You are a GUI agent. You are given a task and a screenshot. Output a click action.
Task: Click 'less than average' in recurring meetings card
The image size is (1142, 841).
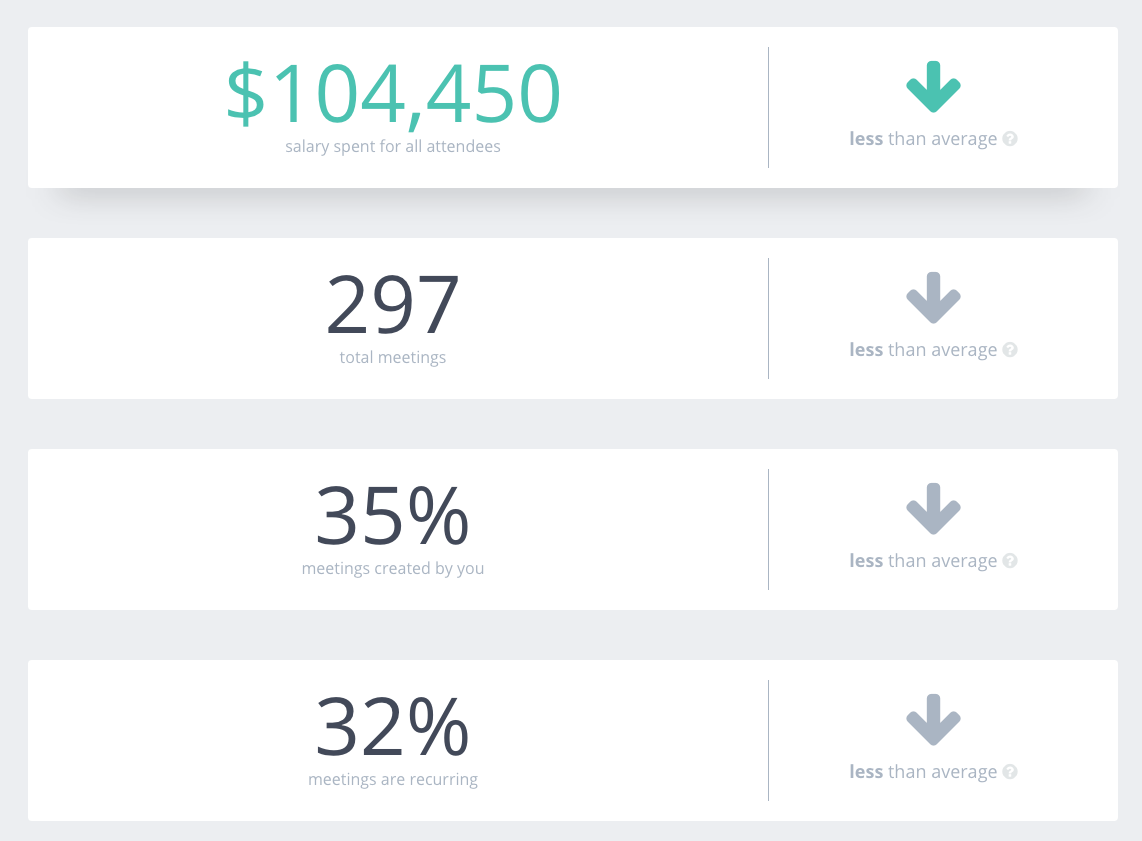[x=923, y=772]
